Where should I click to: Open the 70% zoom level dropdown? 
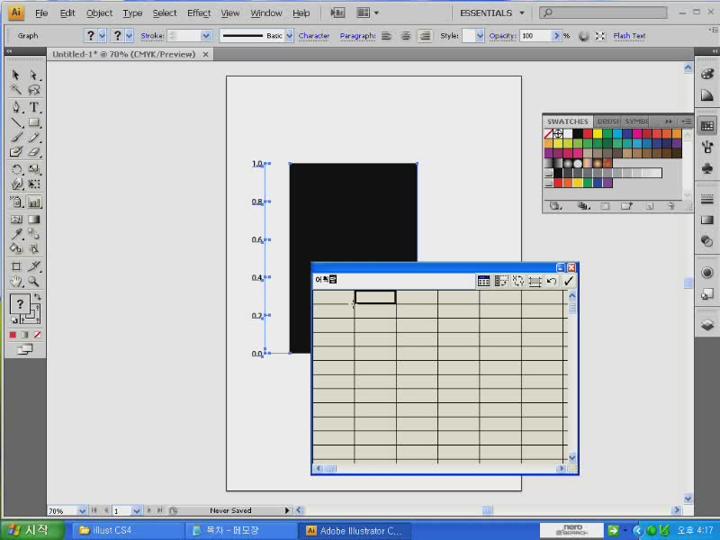point(82,511)
